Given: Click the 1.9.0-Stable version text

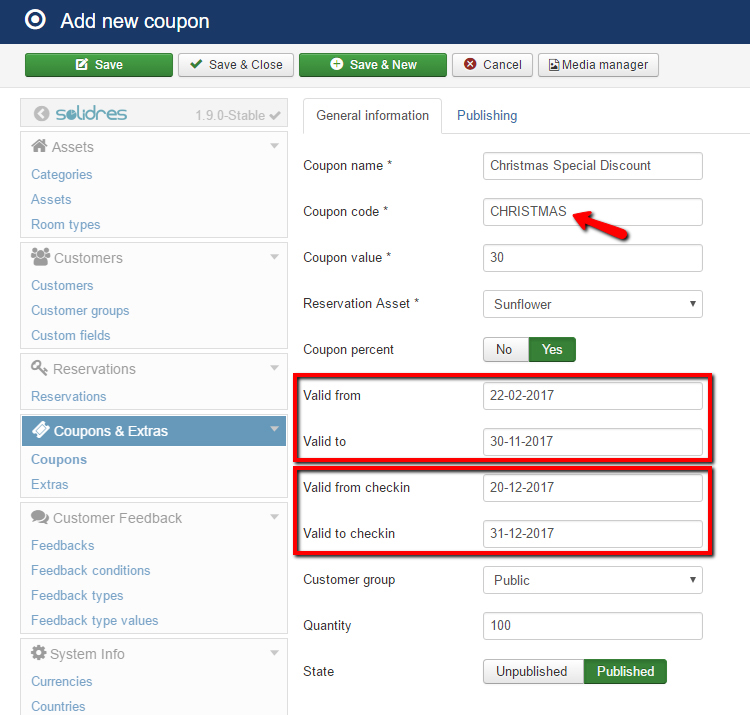Looking at the screenshot, I should [x=230, y=115].
